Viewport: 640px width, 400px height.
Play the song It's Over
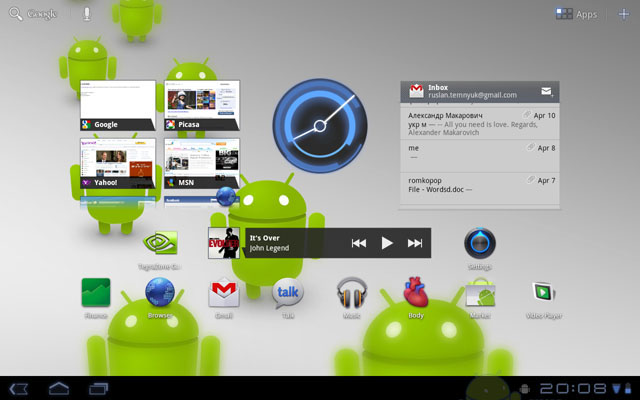(387, 243)
